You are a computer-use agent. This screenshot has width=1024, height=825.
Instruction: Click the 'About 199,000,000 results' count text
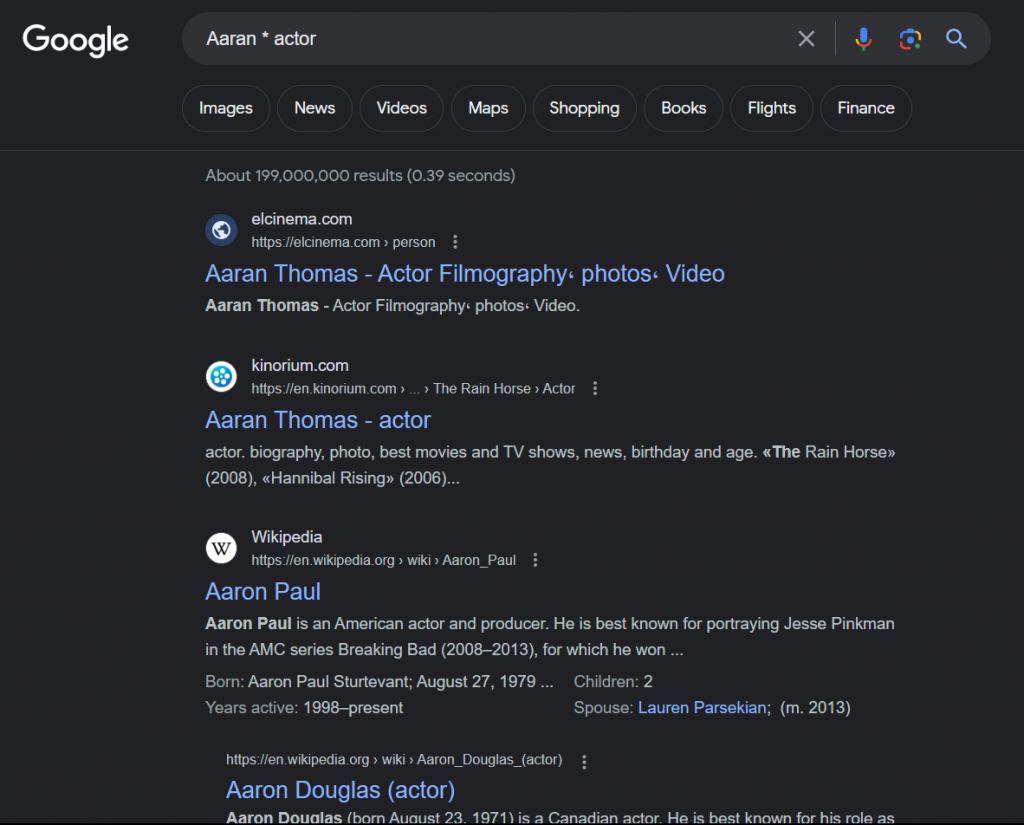360,176
